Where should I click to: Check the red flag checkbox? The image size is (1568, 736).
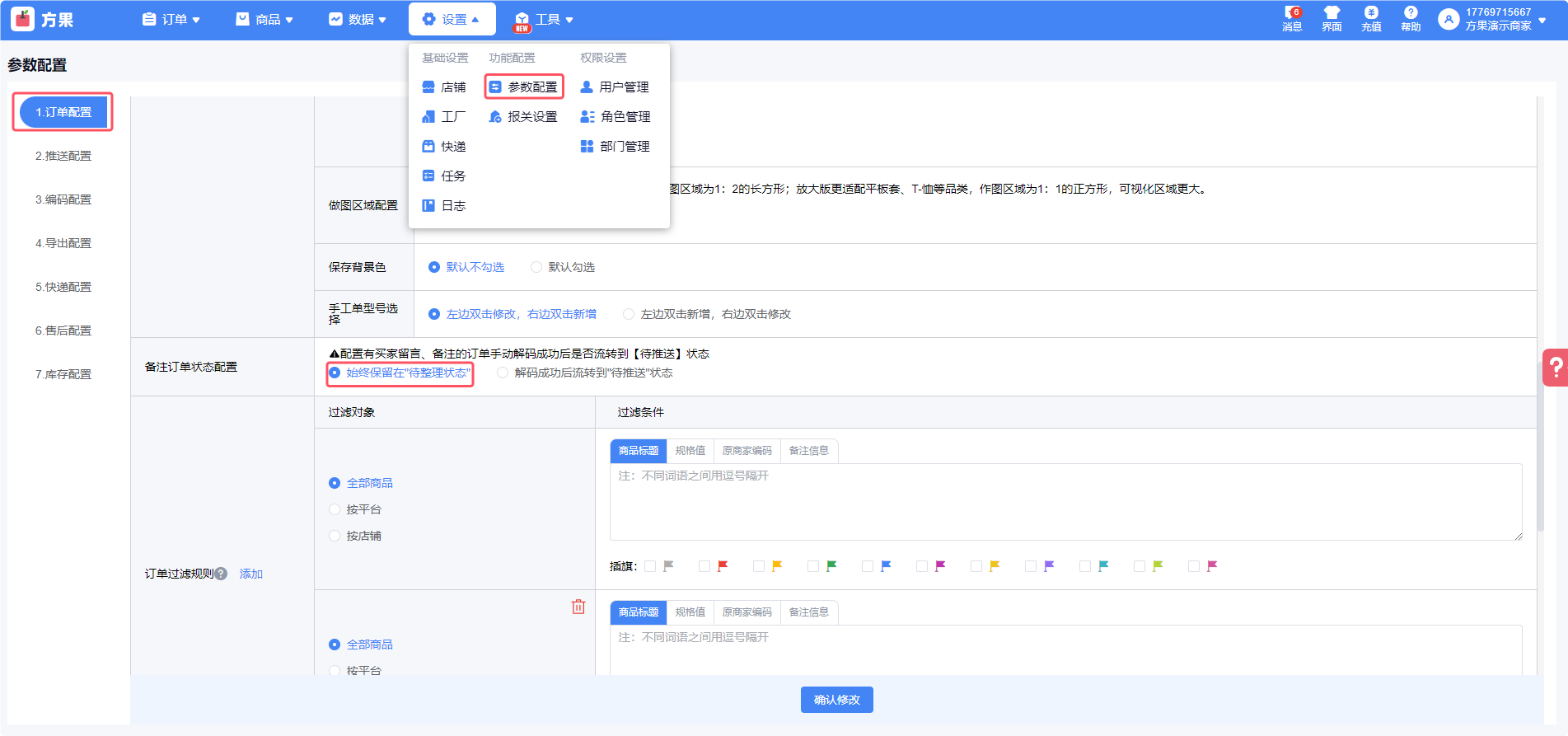pyautogui.click(x=704, y=566)
